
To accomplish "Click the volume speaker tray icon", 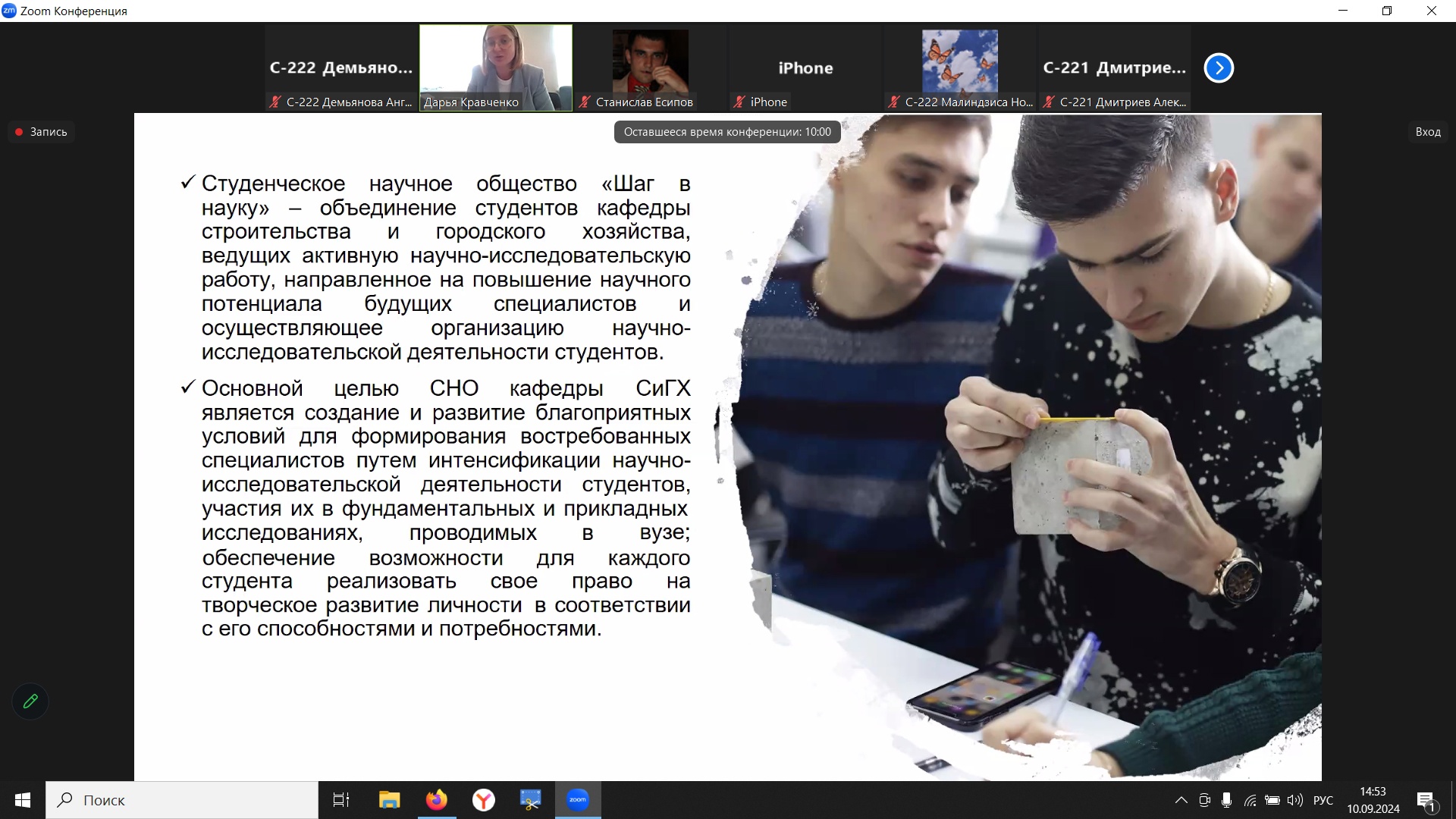I will pos(1295,800).
